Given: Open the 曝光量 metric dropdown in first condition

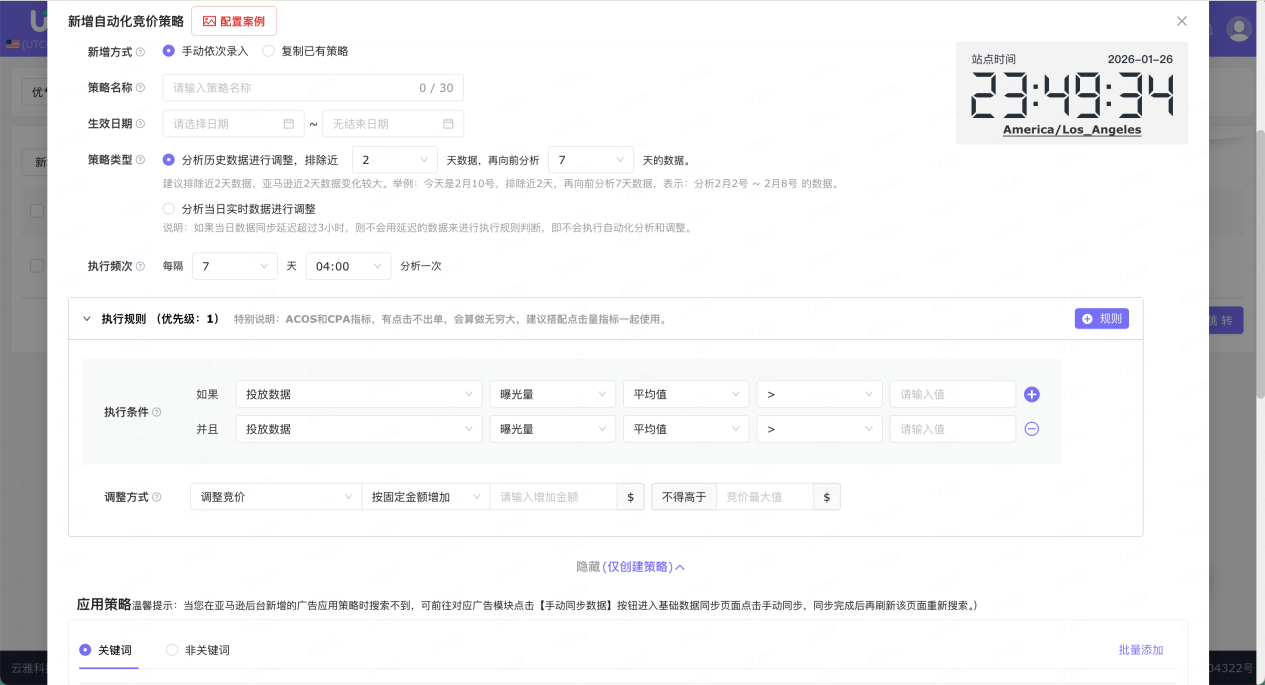Looking at the screenshot, I should (x=552, y=393).
